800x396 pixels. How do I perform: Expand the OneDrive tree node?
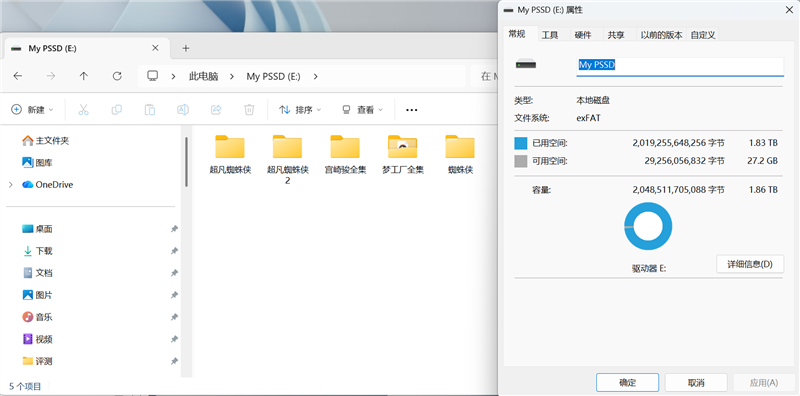click(11, 185)
